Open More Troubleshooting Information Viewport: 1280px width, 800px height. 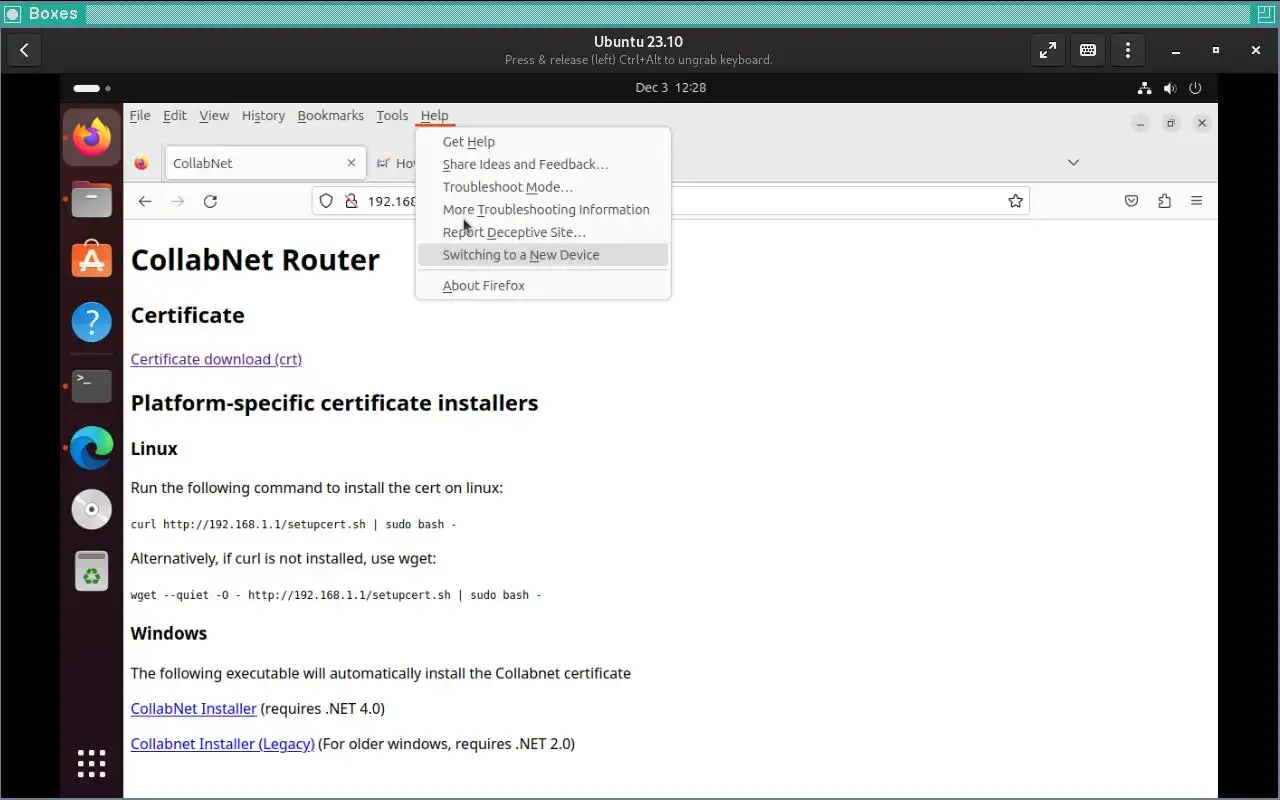tap(543, 210)
